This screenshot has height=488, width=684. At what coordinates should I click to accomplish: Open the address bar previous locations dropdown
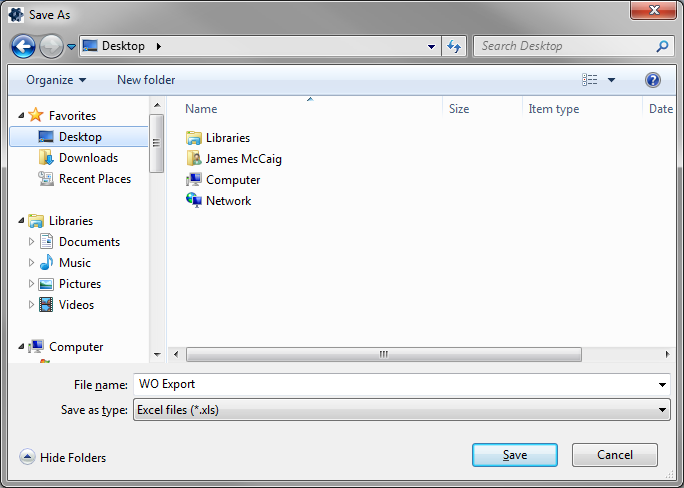pos(431,46)
